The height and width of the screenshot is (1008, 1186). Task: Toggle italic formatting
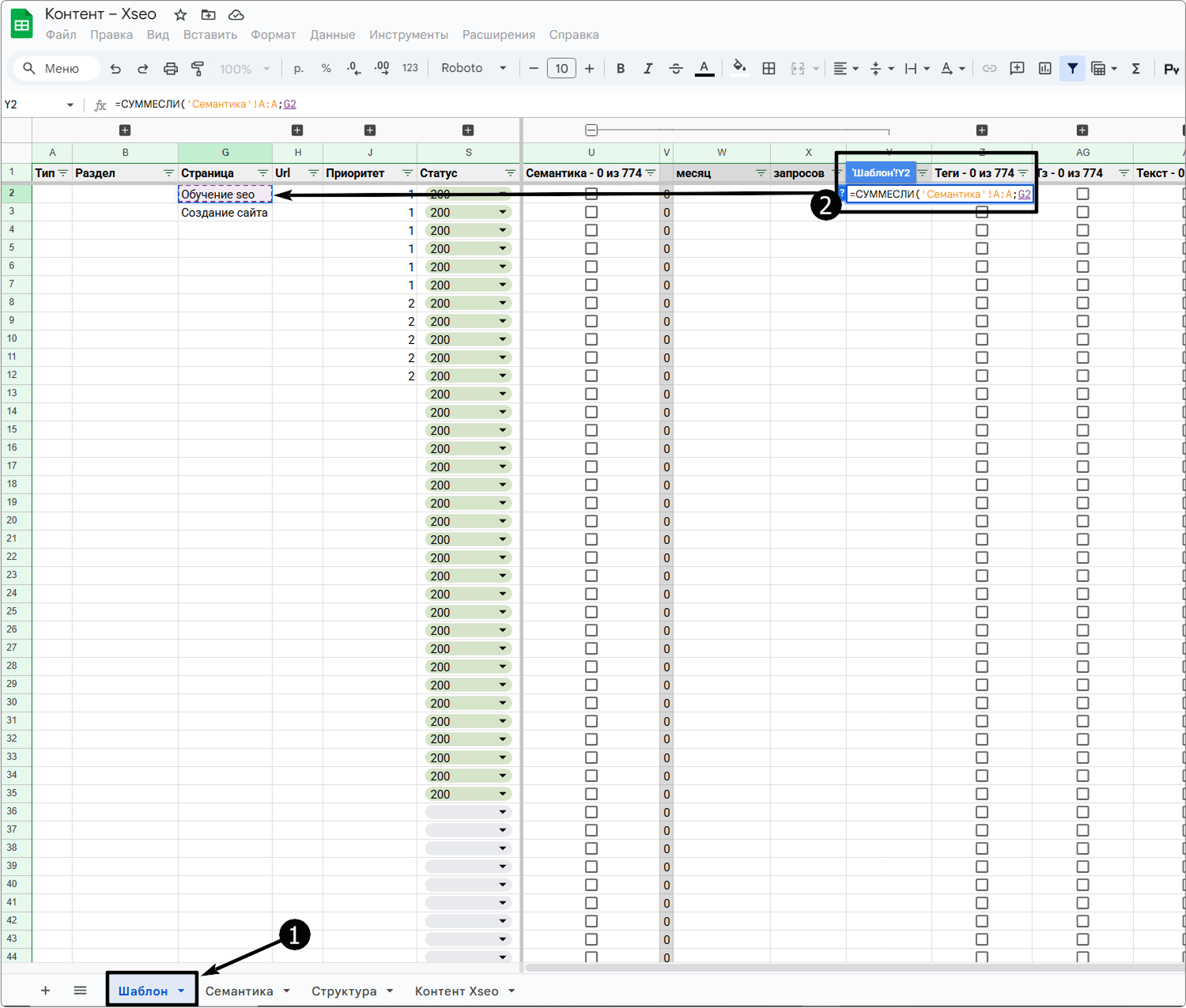(648, 69)
